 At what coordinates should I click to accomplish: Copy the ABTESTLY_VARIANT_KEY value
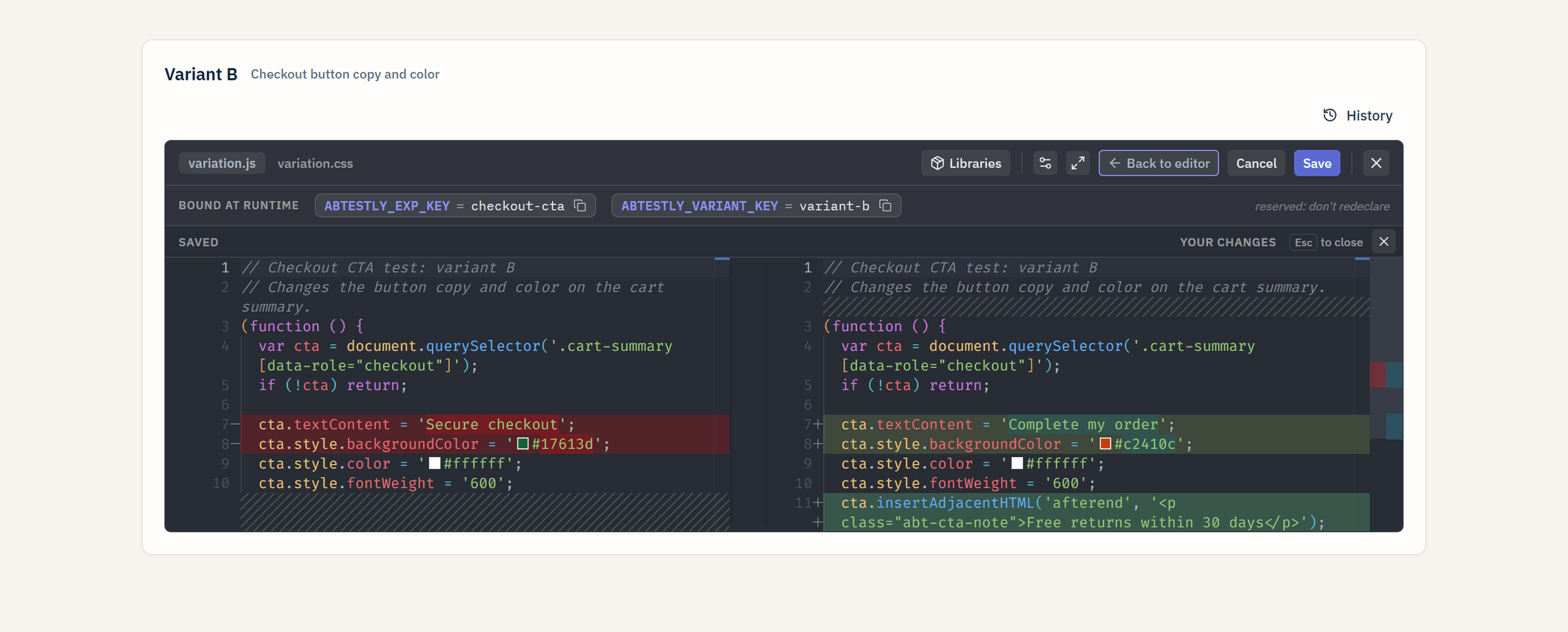tap(885, 206)
